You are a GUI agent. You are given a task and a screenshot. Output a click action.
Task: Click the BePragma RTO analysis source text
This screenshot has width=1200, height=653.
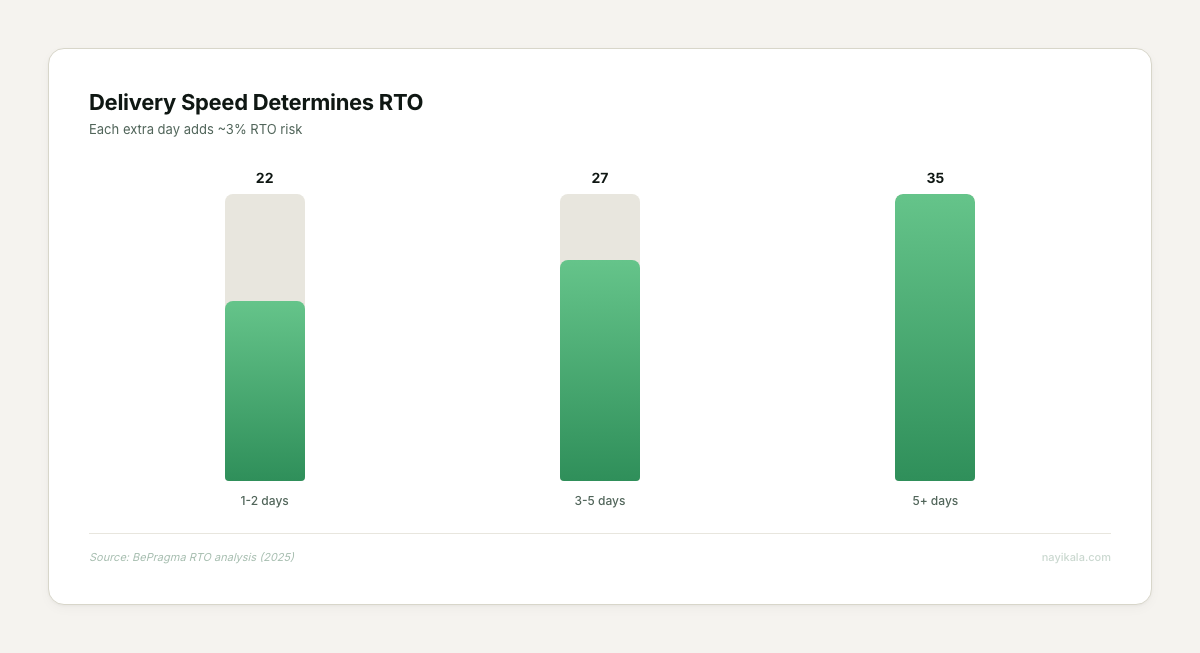193,557
